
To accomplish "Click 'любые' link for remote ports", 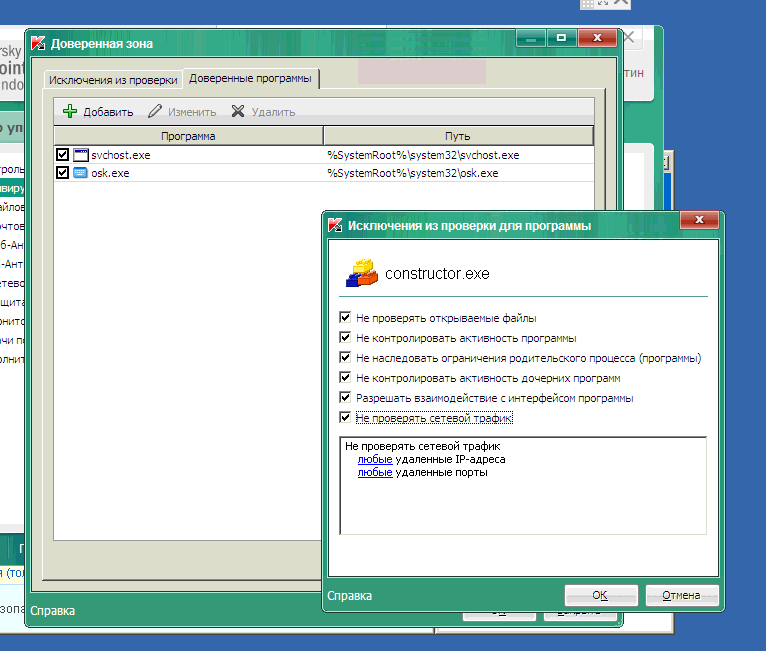I will tap(374, 472).
